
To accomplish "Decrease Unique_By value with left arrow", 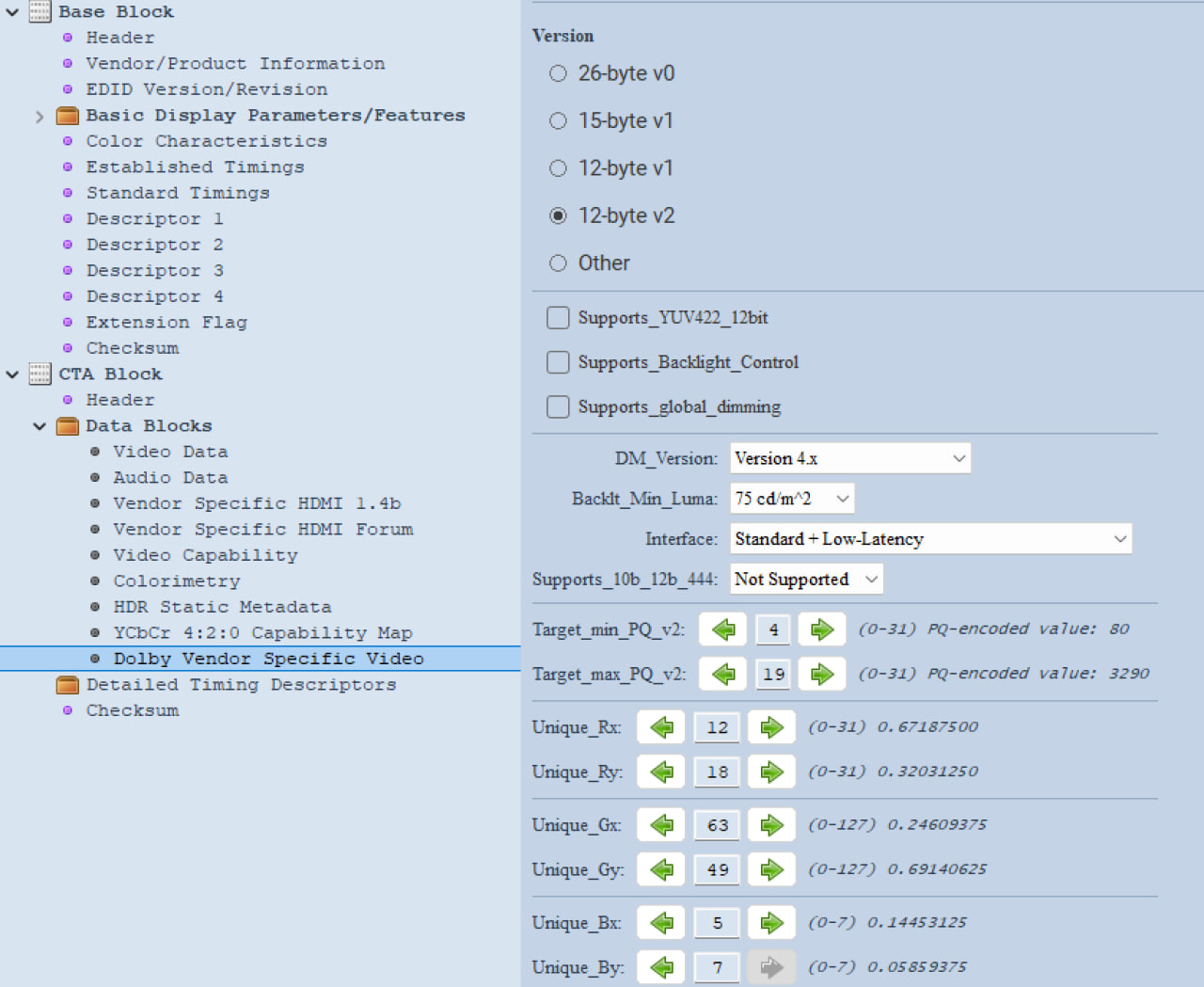I will coord(661,967).
